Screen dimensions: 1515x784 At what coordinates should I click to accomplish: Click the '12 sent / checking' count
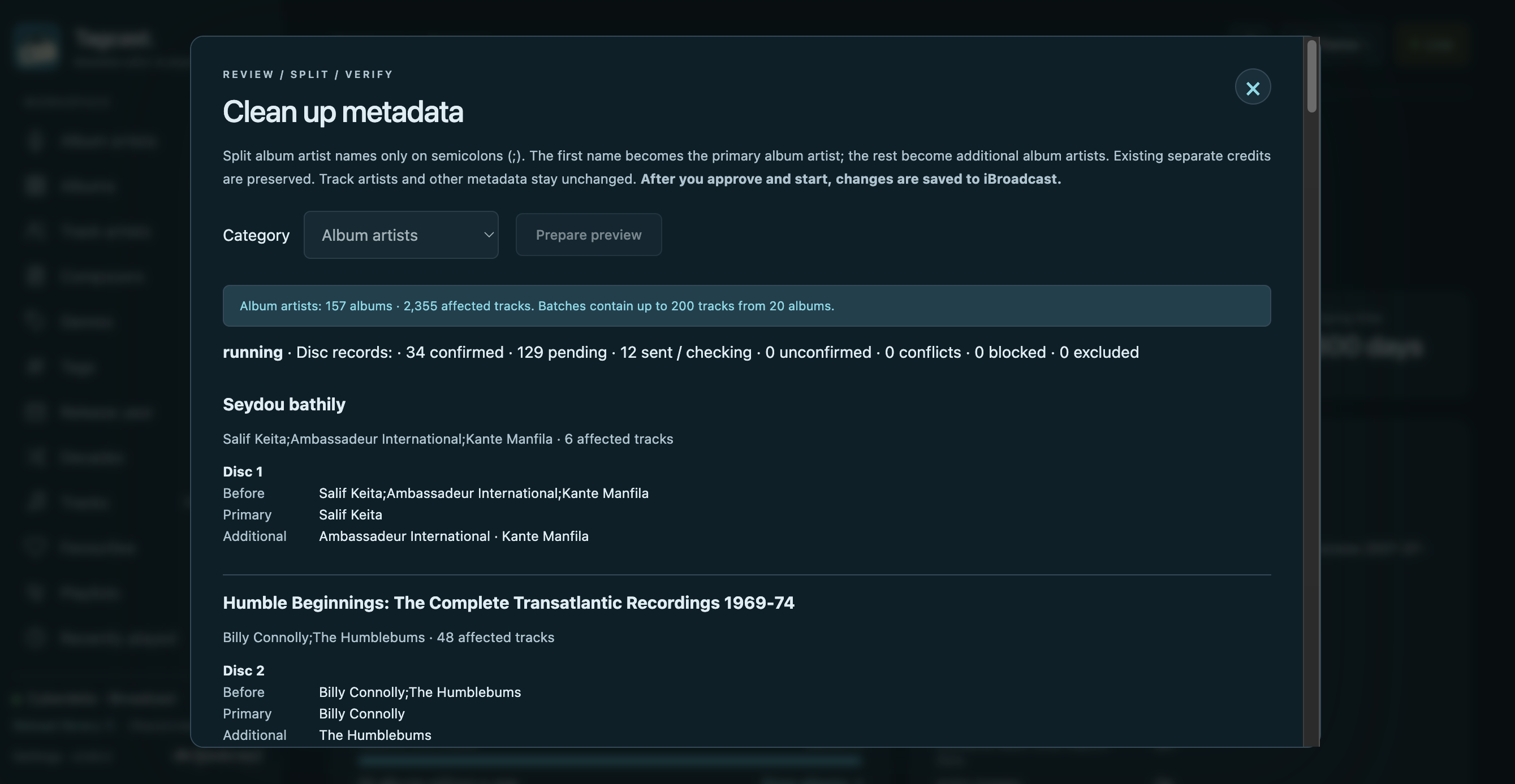[x=686, y=352]
